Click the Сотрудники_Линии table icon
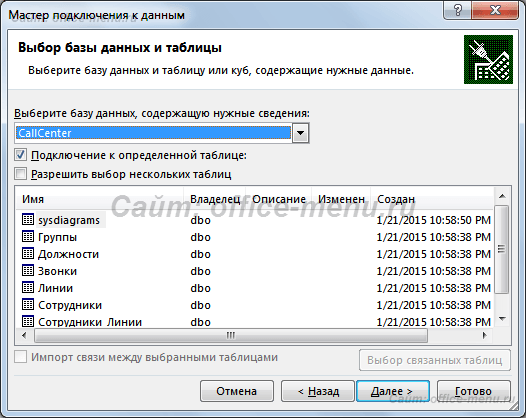Image resolution: width=526 pixels, height=418 pixels. (x=28, y=321)
